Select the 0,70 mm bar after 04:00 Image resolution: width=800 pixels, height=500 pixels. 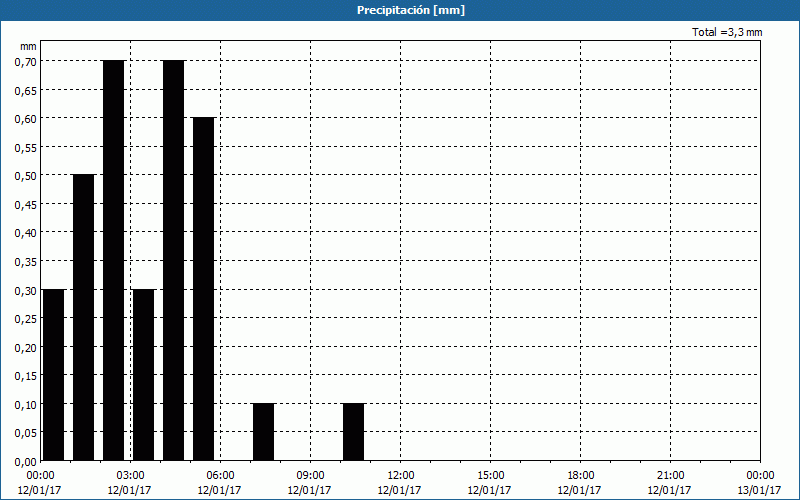click(x=173, y=261)
